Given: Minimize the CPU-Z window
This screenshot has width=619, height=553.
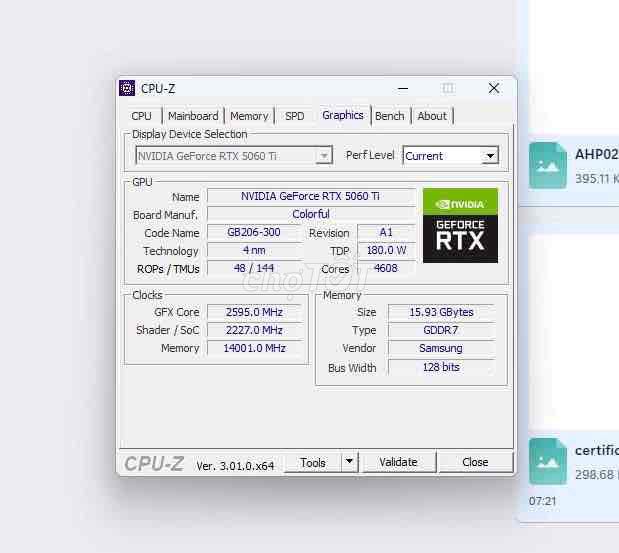Looking at the screenshot, I should [403, 88].
